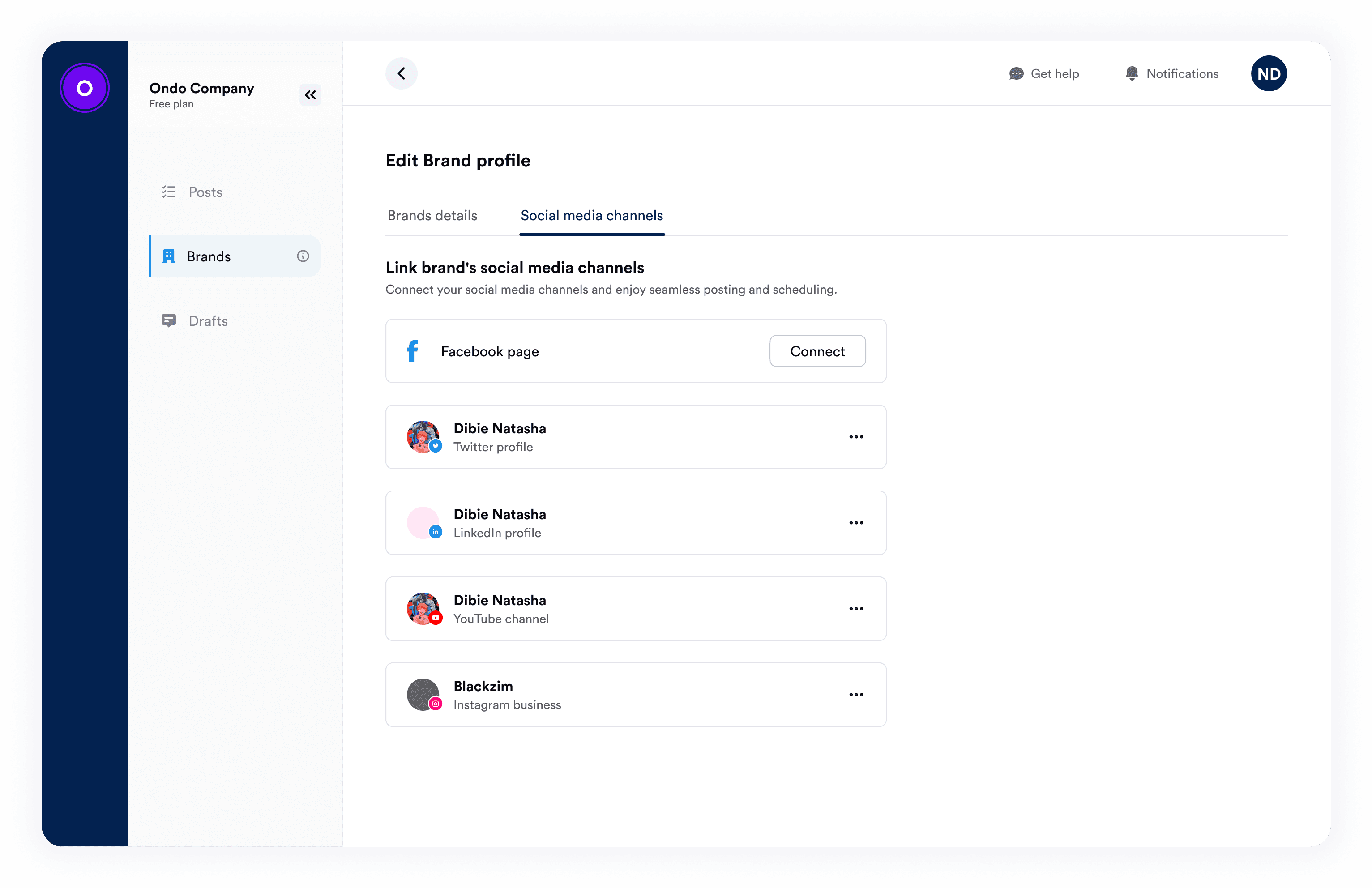Select Social media channels tab
The height and width of the screenshot is (888, 1372).
[x=591, y=215]
